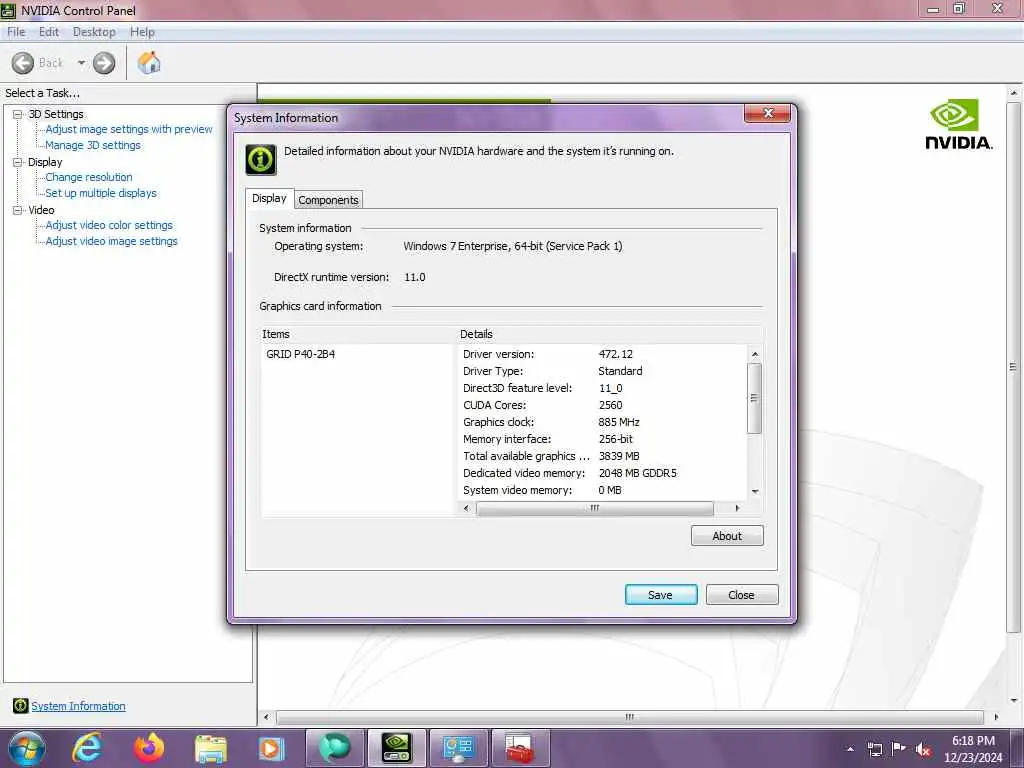Screen dimensions: 1024x768
Task: Click the CUDA Cores value 2560
Action: pos(611,405)
